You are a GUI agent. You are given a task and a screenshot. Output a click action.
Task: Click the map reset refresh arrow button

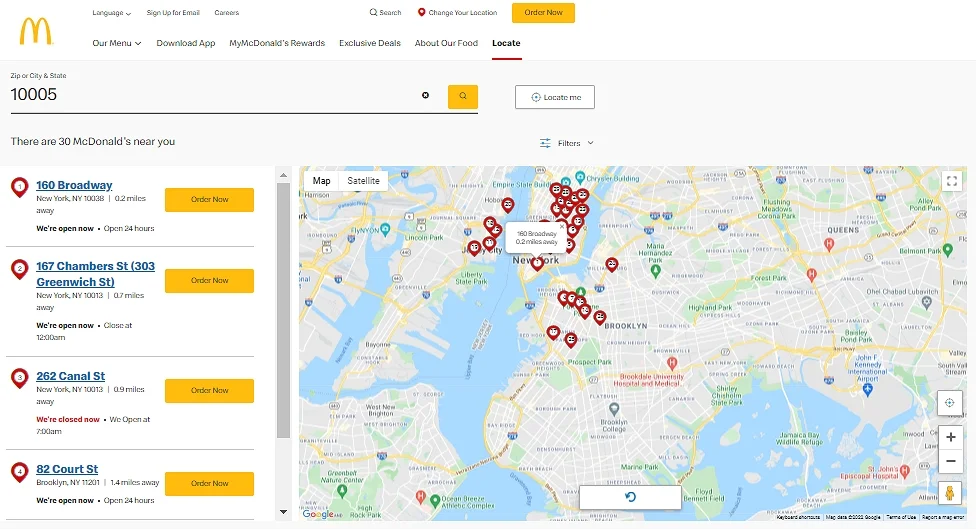pyautogui.click(x=630, y=497)
